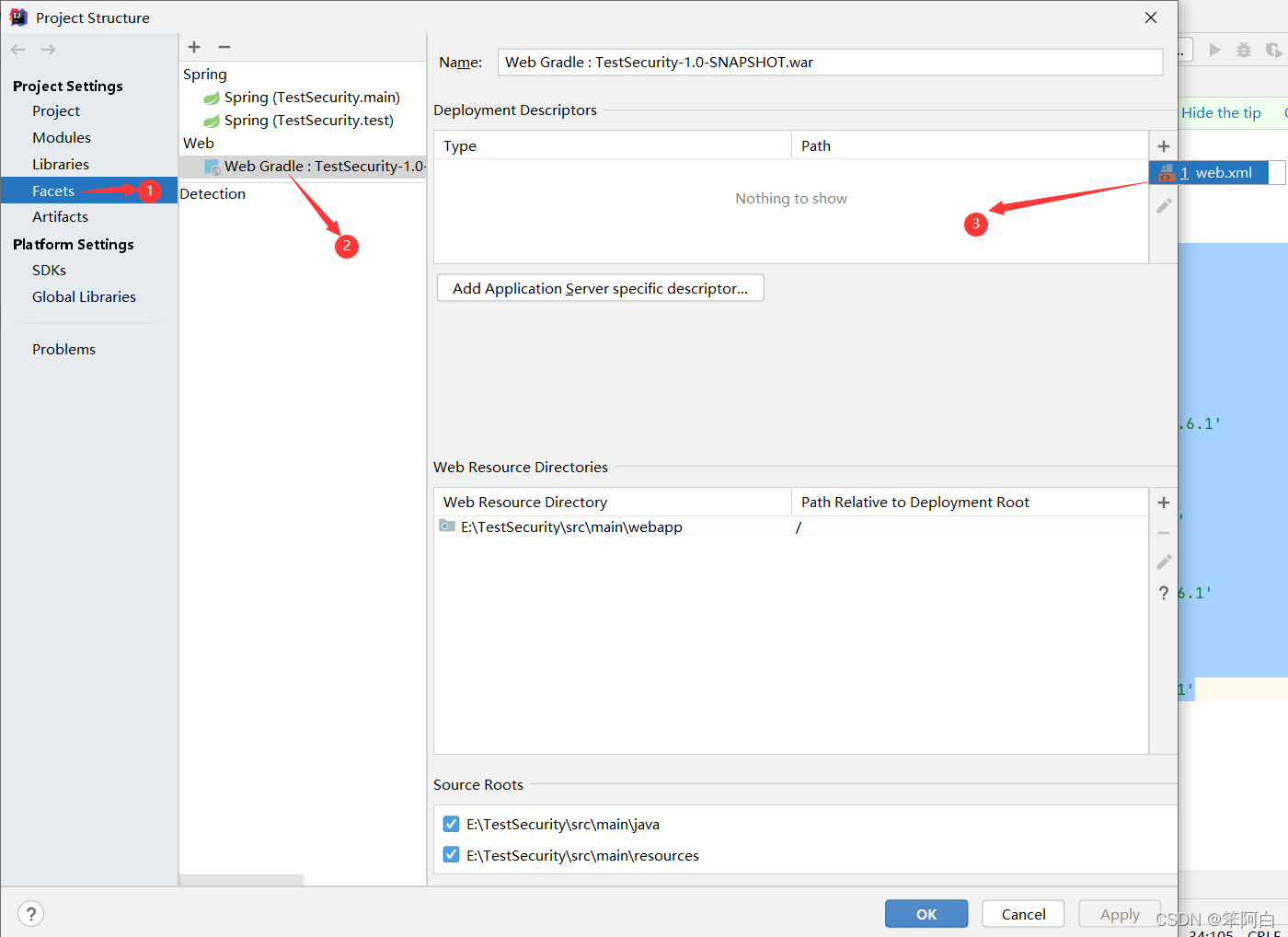Select the Detection item

213,194
